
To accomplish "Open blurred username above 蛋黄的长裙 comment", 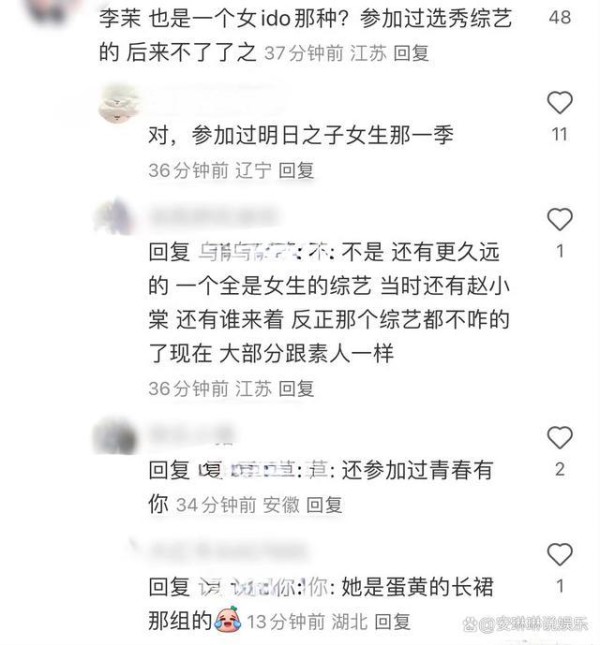I will pos(228,551).
